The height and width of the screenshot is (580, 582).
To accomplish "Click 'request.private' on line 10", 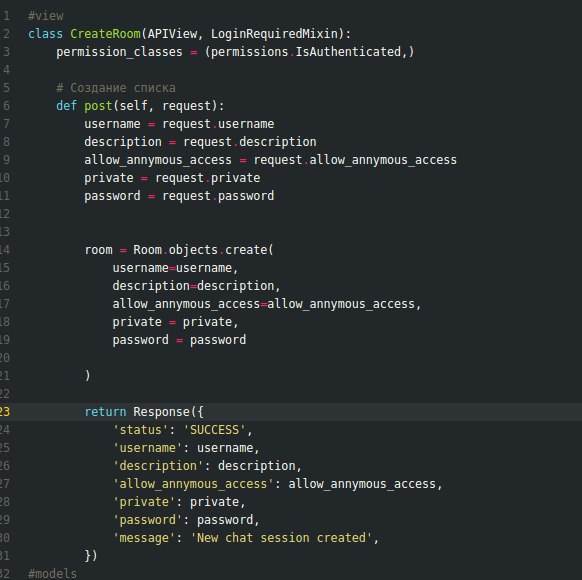I will click(x=207, y=178).
